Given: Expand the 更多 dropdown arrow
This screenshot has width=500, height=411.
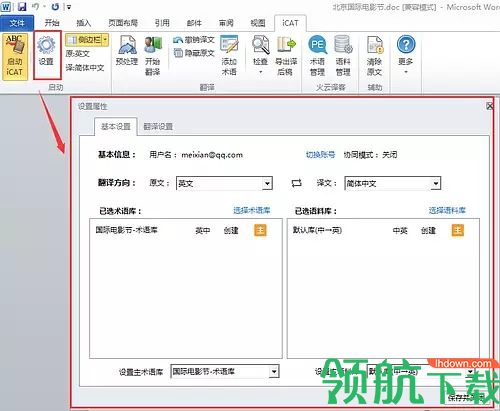Looking at the screenshot, I should coord(406,72).
